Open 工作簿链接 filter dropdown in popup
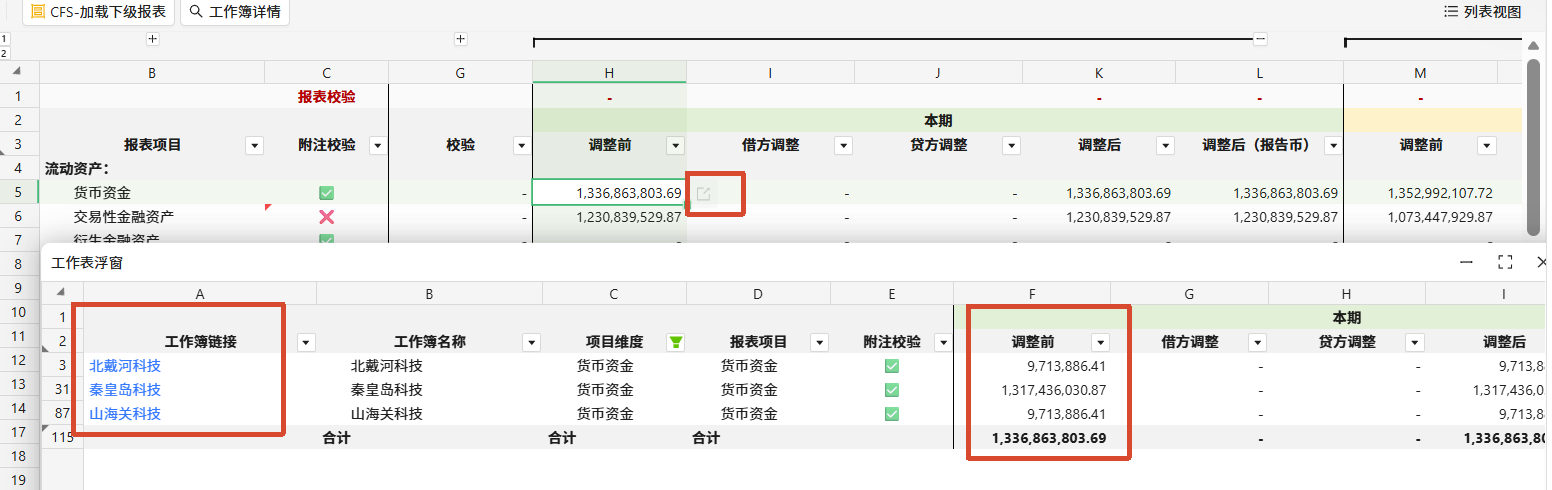Screen dimensions: 1552x490 [306, 342]
